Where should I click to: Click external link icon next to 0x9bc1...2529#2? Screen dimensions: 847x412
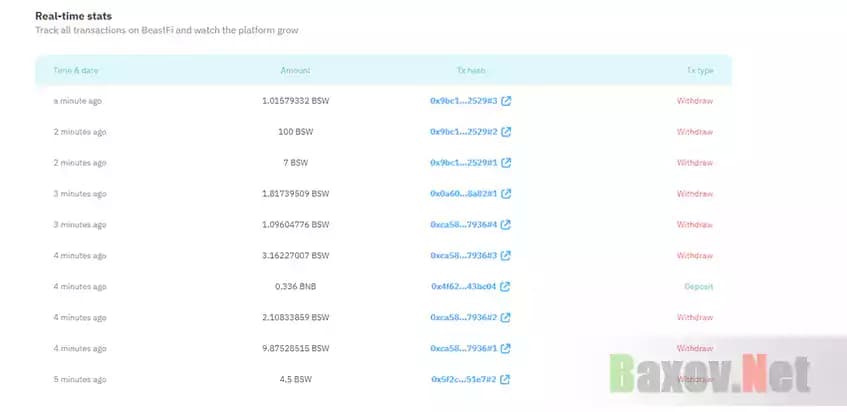(x=506, y=132)
